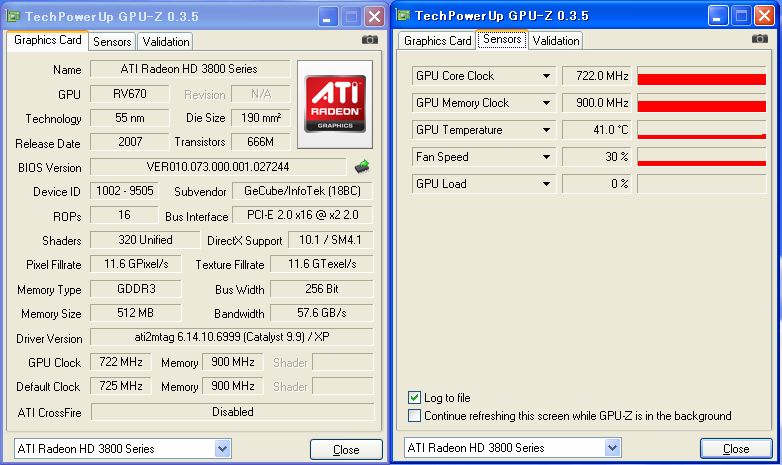Click the GPU Memory Clock red graph
Screen dimensions: 782x465
point(702,103)
